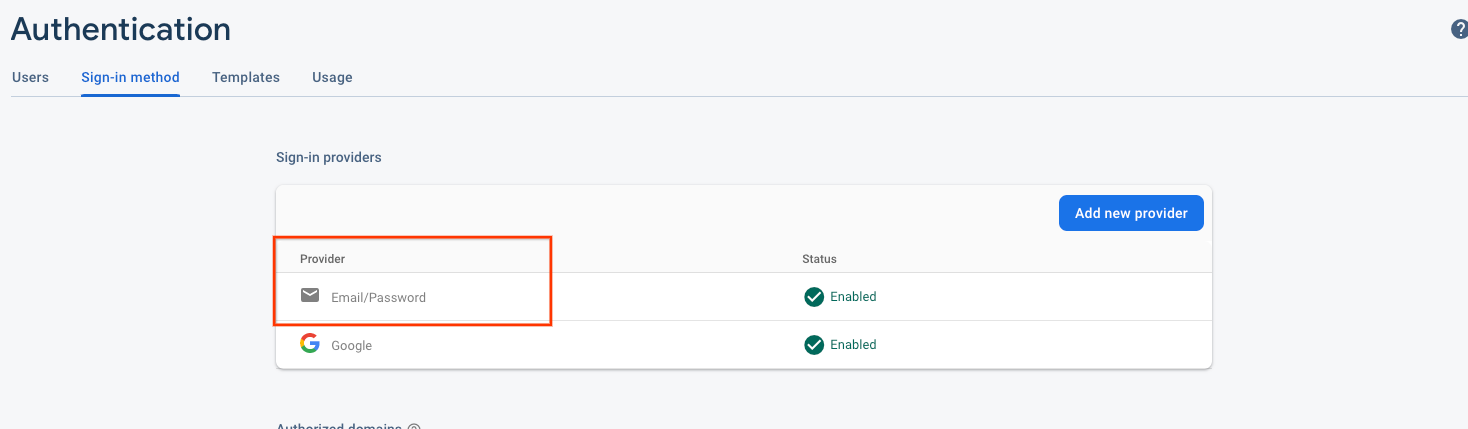Click the Authorized domains help icon
The height and width of the screenshot is (429, 1468).
(414, 426)
